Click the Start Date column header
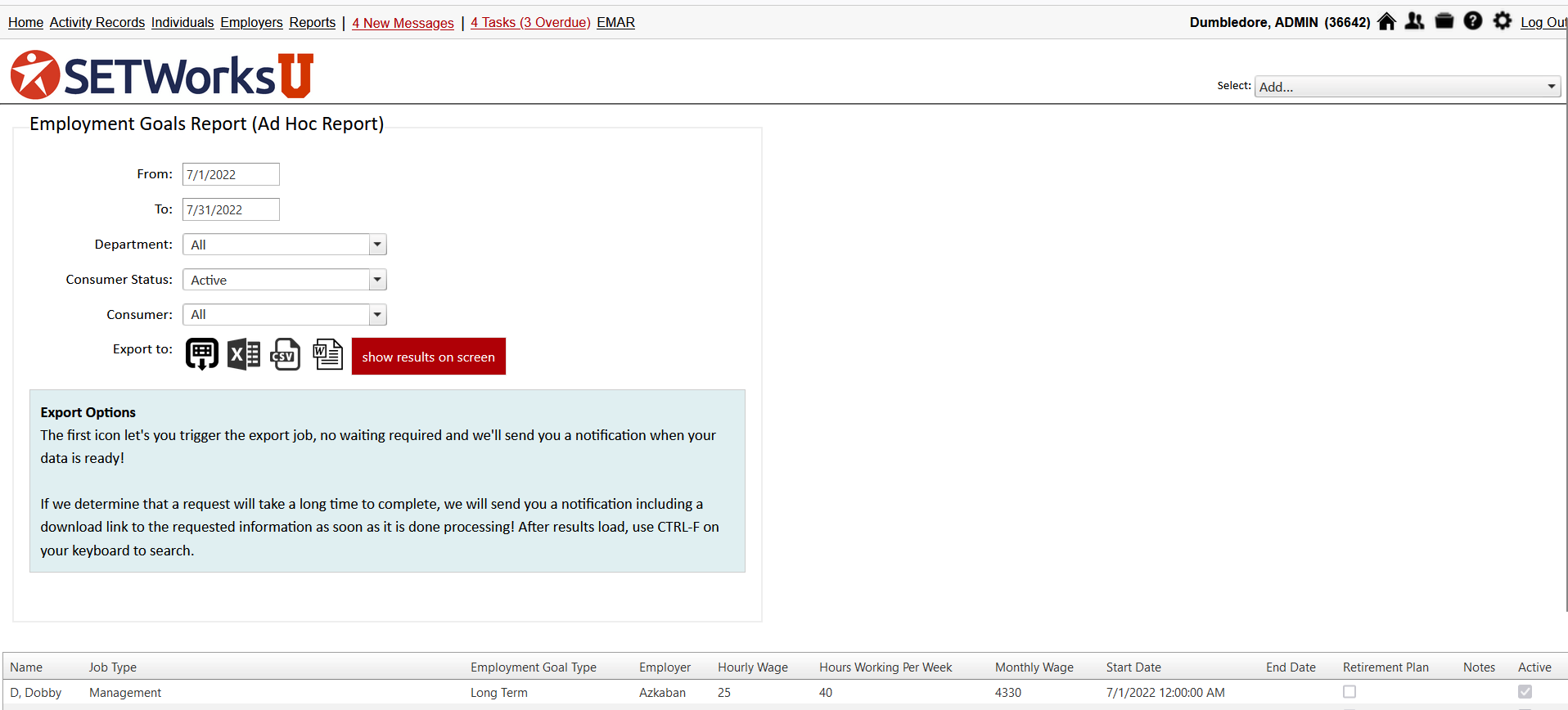Image resolution: width=1568 pixels, height=710 pixels. (x=1133, y=667)
